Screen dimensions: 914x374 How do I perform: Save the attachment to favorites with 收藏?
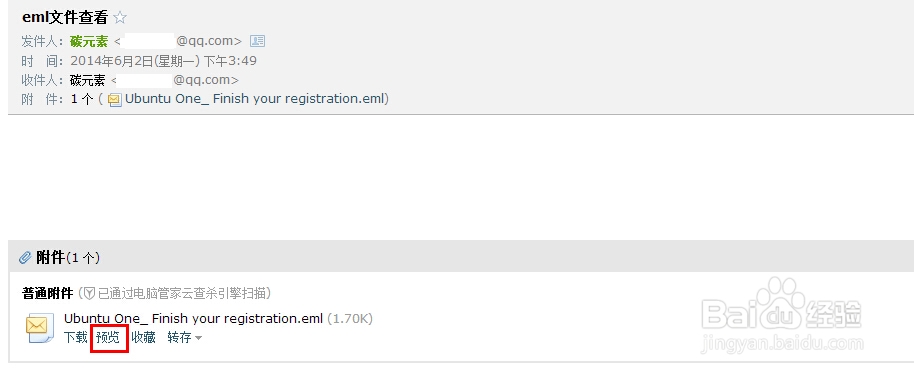[x=143, y=337]
